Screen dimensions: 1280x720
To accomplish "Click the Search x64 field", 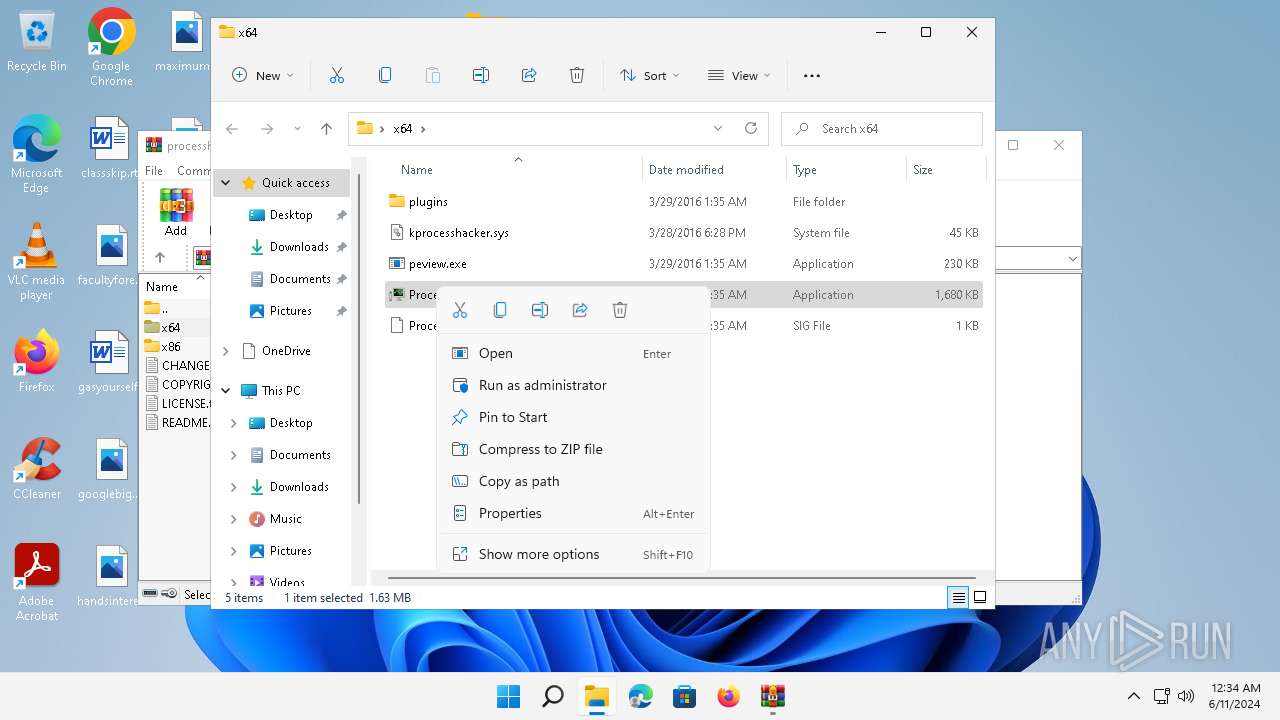I will [x=881, y=128].
